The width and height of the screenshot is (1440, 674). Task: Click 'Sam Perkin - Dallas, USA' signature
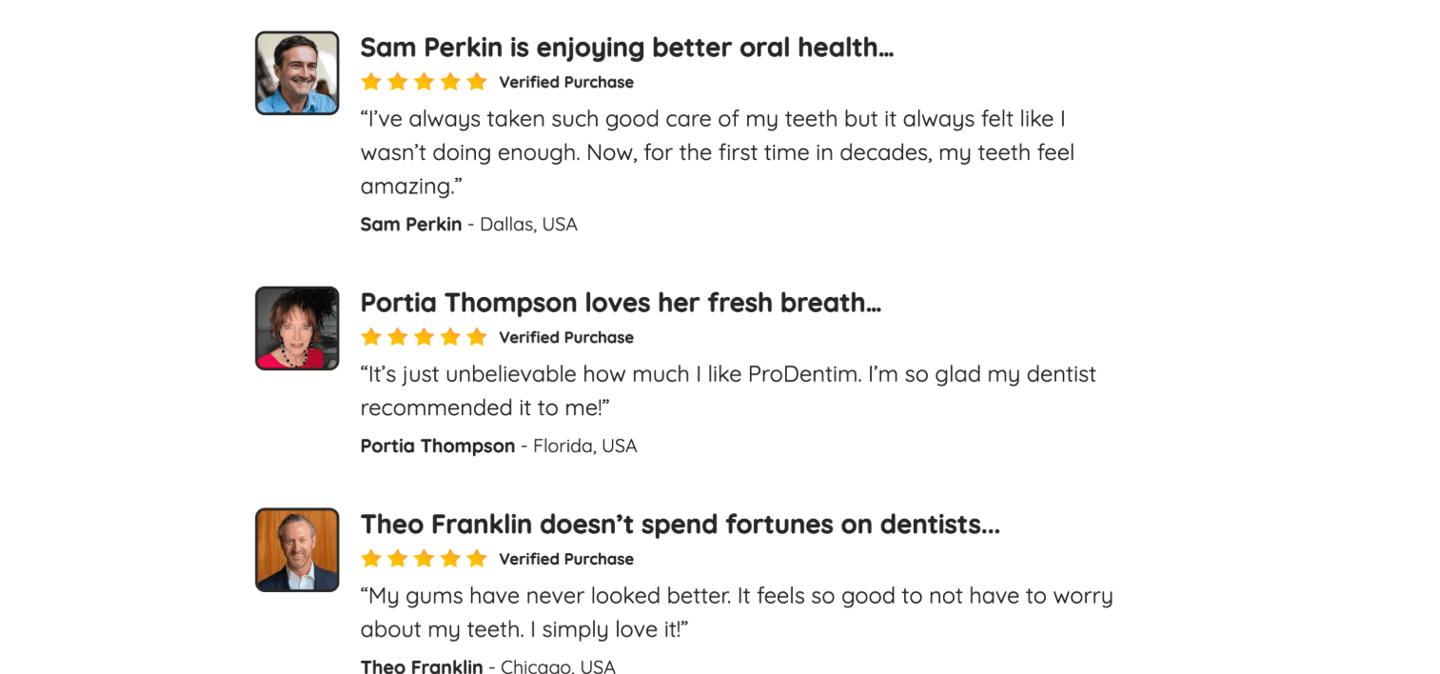coord(469,224)
